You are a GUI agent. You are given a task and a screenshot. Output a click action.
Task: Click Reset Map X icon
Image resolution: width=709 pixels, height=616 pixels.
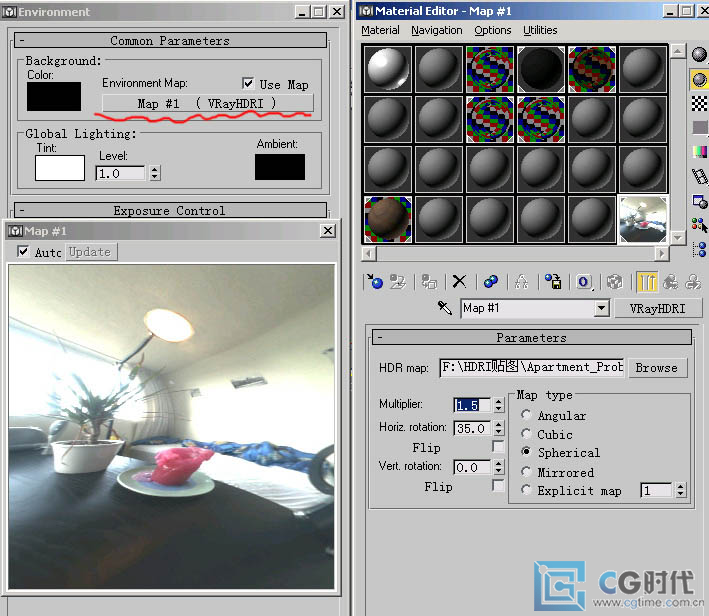coord(459,282)
